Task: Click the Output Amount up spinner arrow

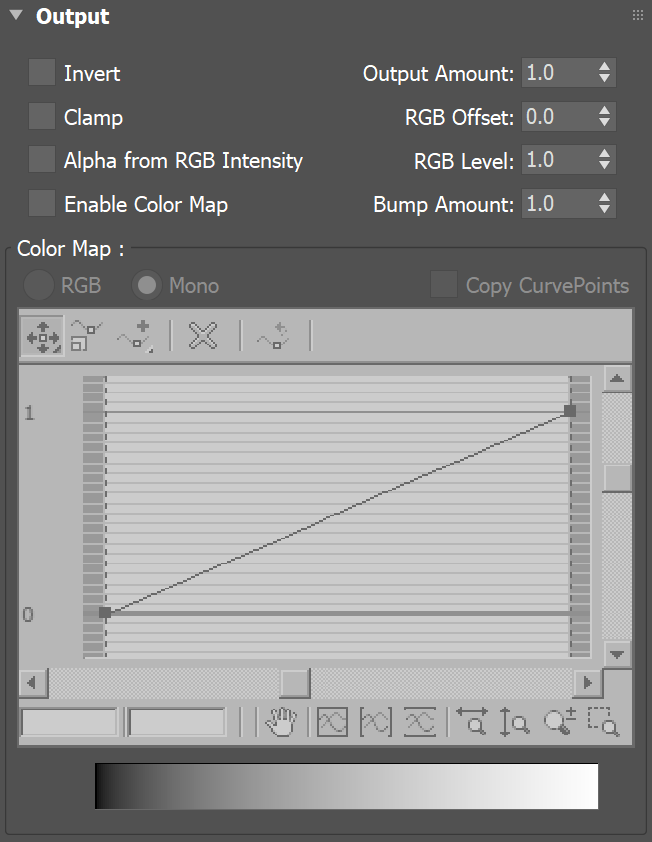Action: 605,67
